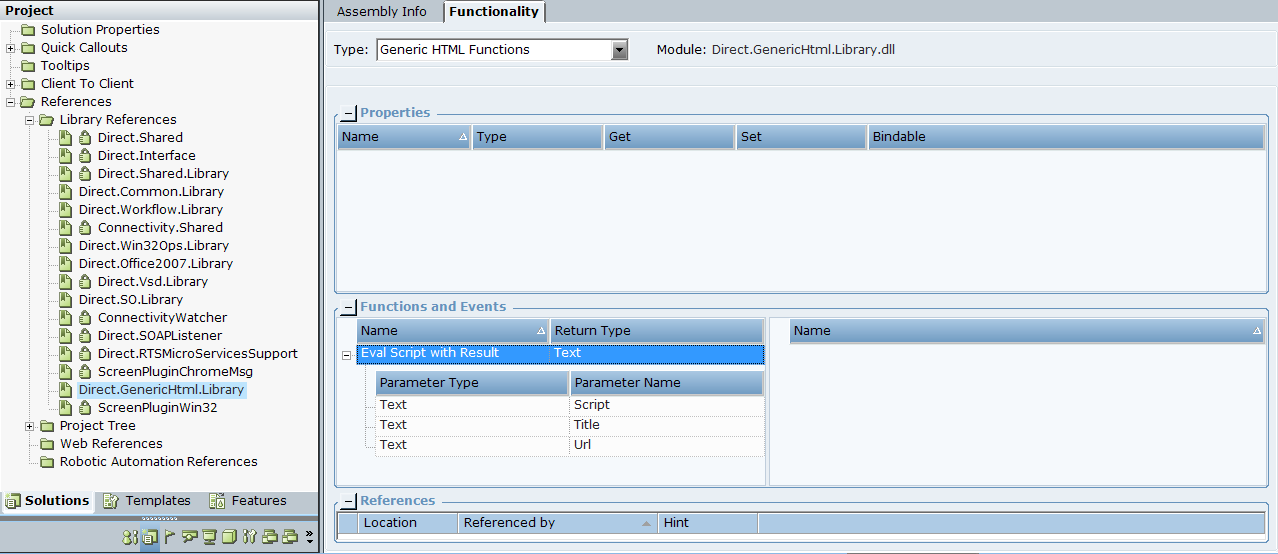Click the wrench tools icon in bottom toolbar
Viewport: 1278px width, 554px height.
pos(250,537)
